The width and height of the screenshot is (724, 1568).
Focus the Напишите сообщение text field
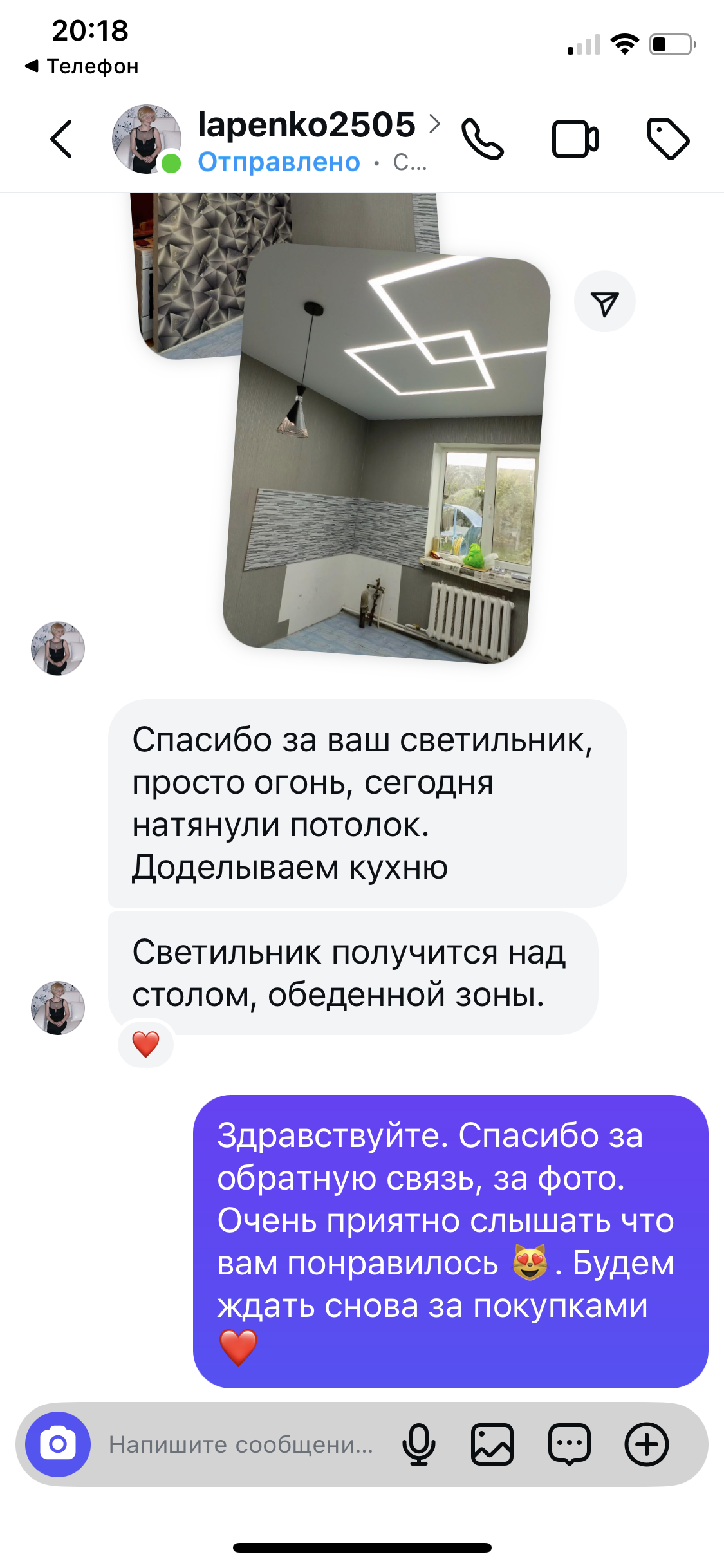(241, 1444)
